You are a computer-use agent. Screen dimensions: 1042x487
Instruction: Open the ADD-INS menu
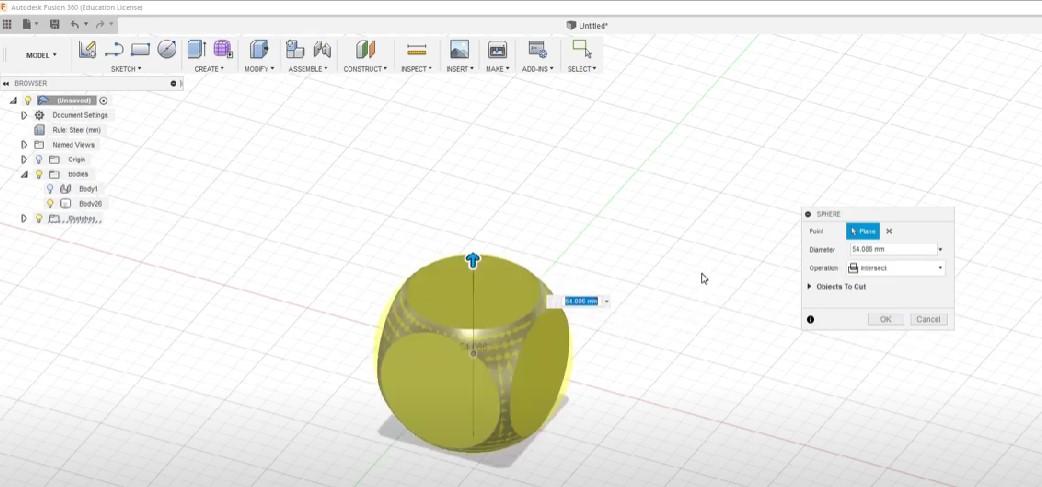pos(538,69)
